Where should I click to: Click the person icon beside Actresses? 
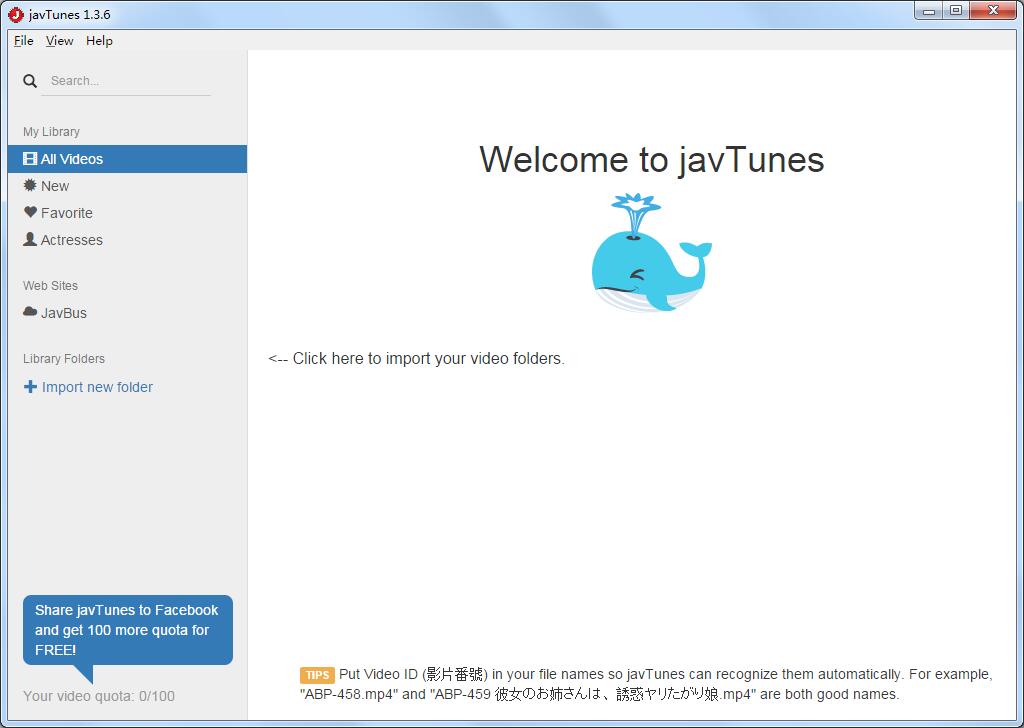pyautogui.click(x=30, y=239)
